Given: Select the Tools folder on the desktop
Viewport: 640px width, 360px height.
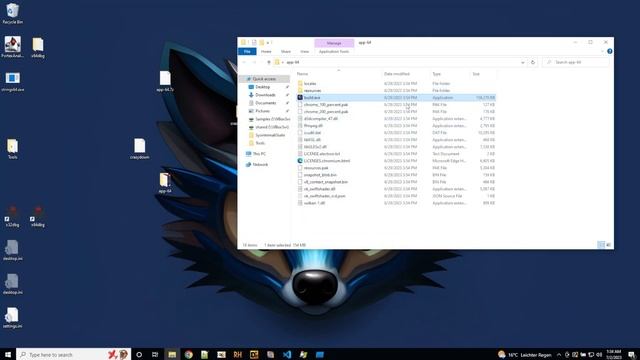Looking at the screenshot, I should [x=13, y=149].
